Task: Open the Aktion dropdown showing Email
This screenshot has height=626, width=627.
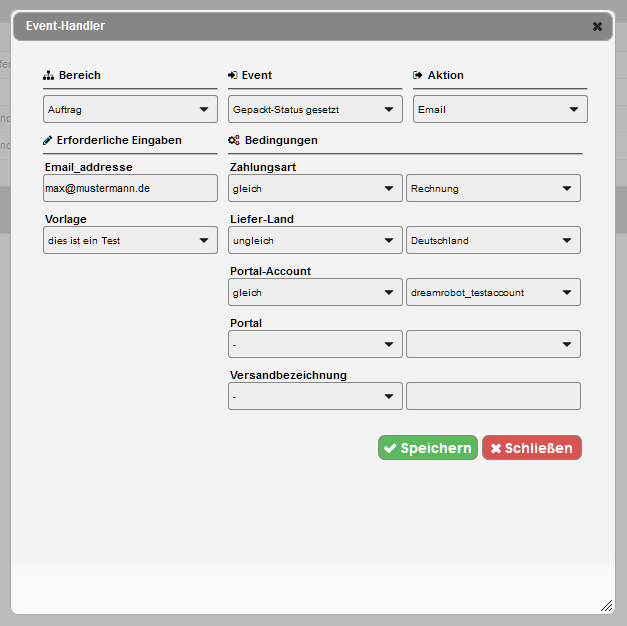Action: [500, 109]
